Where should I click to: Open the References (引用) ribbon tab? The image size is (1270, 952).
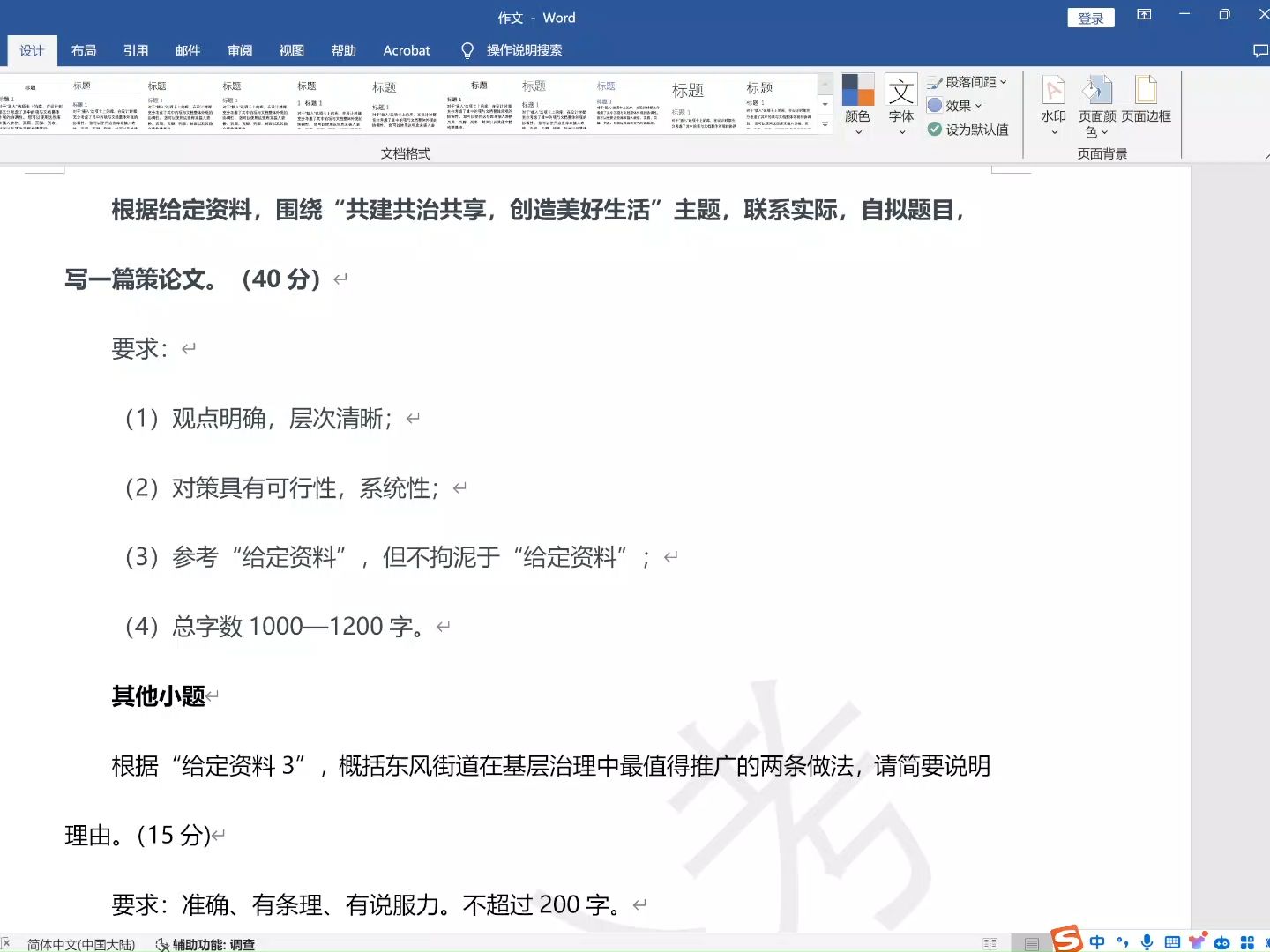point(136,50)
